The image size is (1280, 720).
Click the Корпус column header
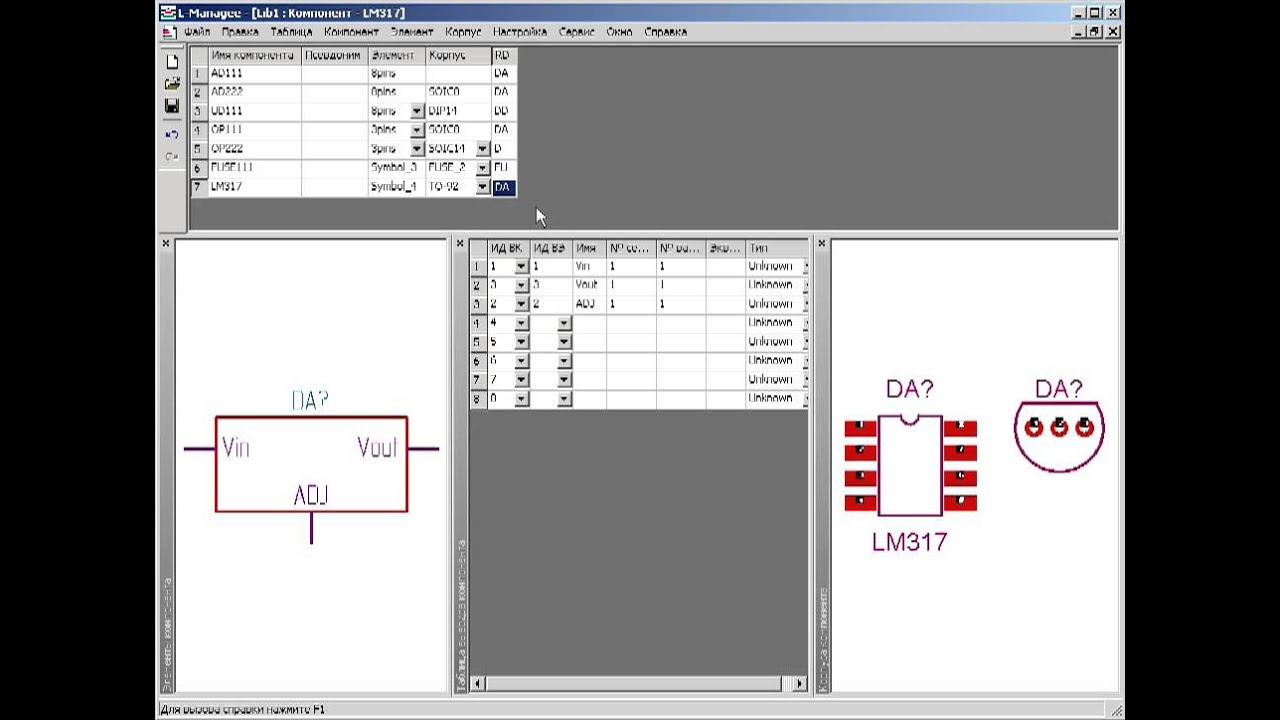[x=458, y=56]
